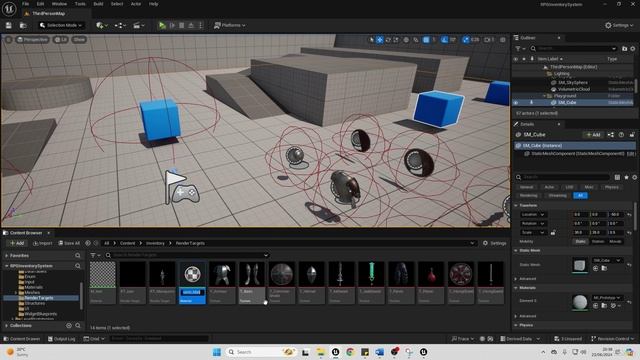Toggle scale snapping in viewport
Screen dimensions: 640x360
(x=466, y=40)
